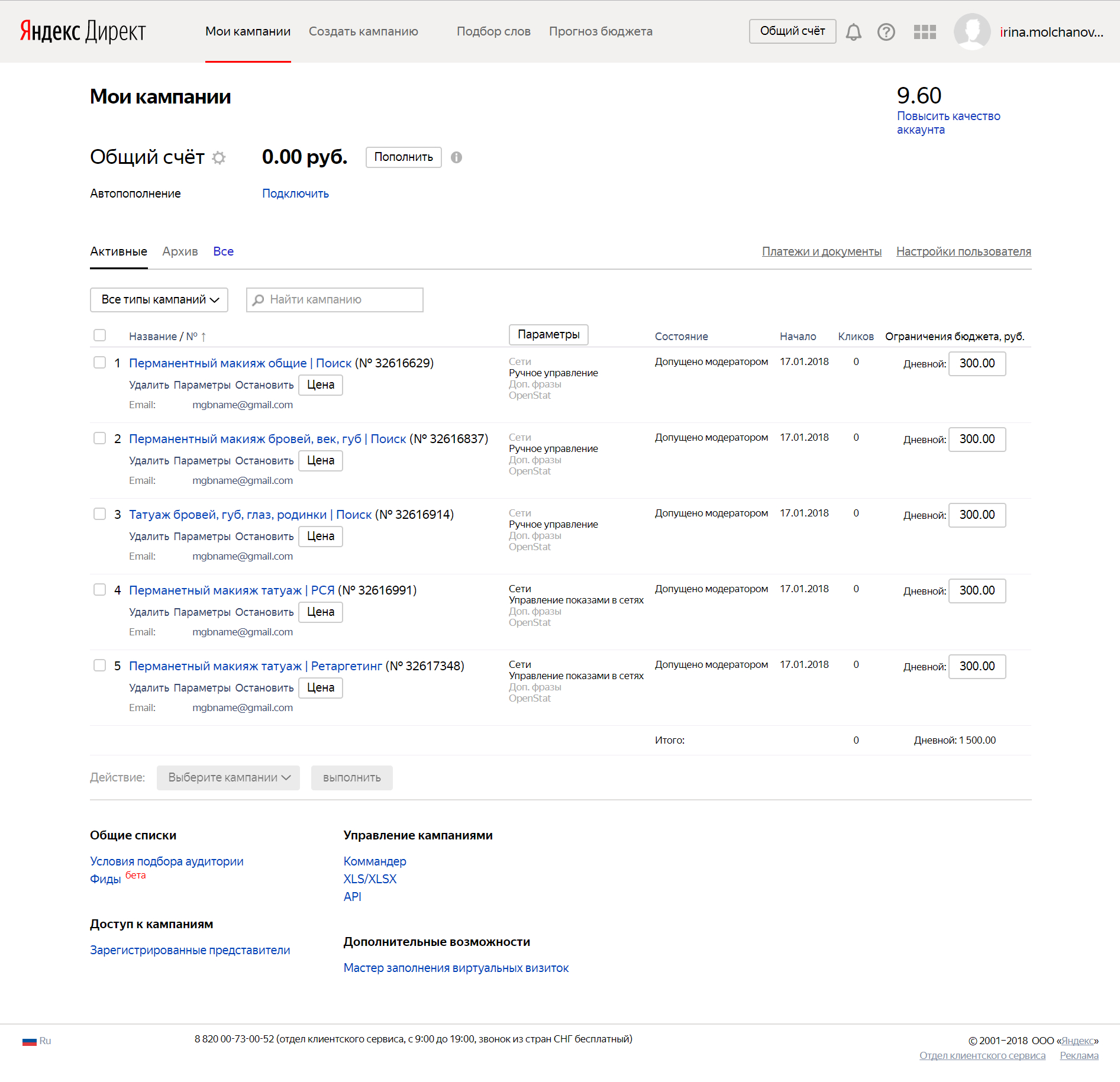Open the notifications bell icon

853,32
